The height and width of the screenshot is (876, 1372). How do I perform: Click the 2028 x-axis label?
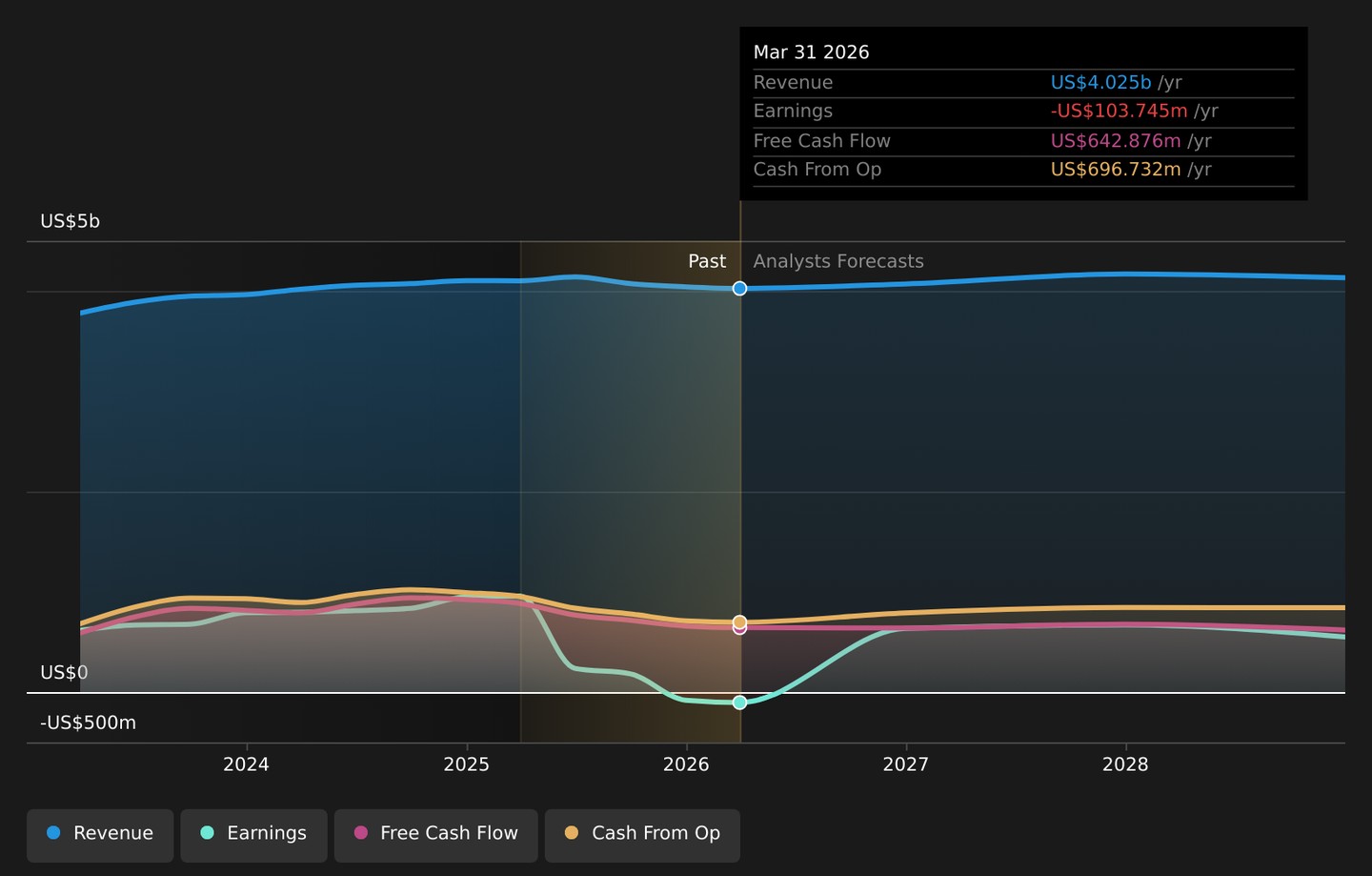point(1125,764)
